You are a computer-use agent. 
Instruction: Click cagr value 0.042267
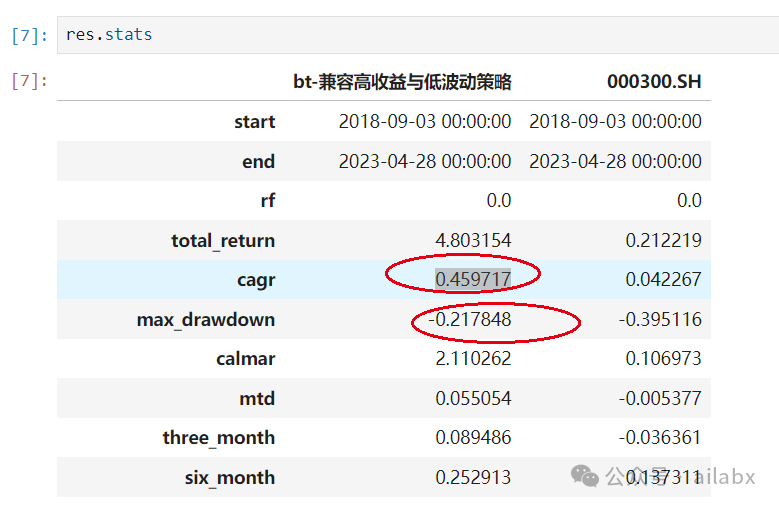tap(663, 280)
